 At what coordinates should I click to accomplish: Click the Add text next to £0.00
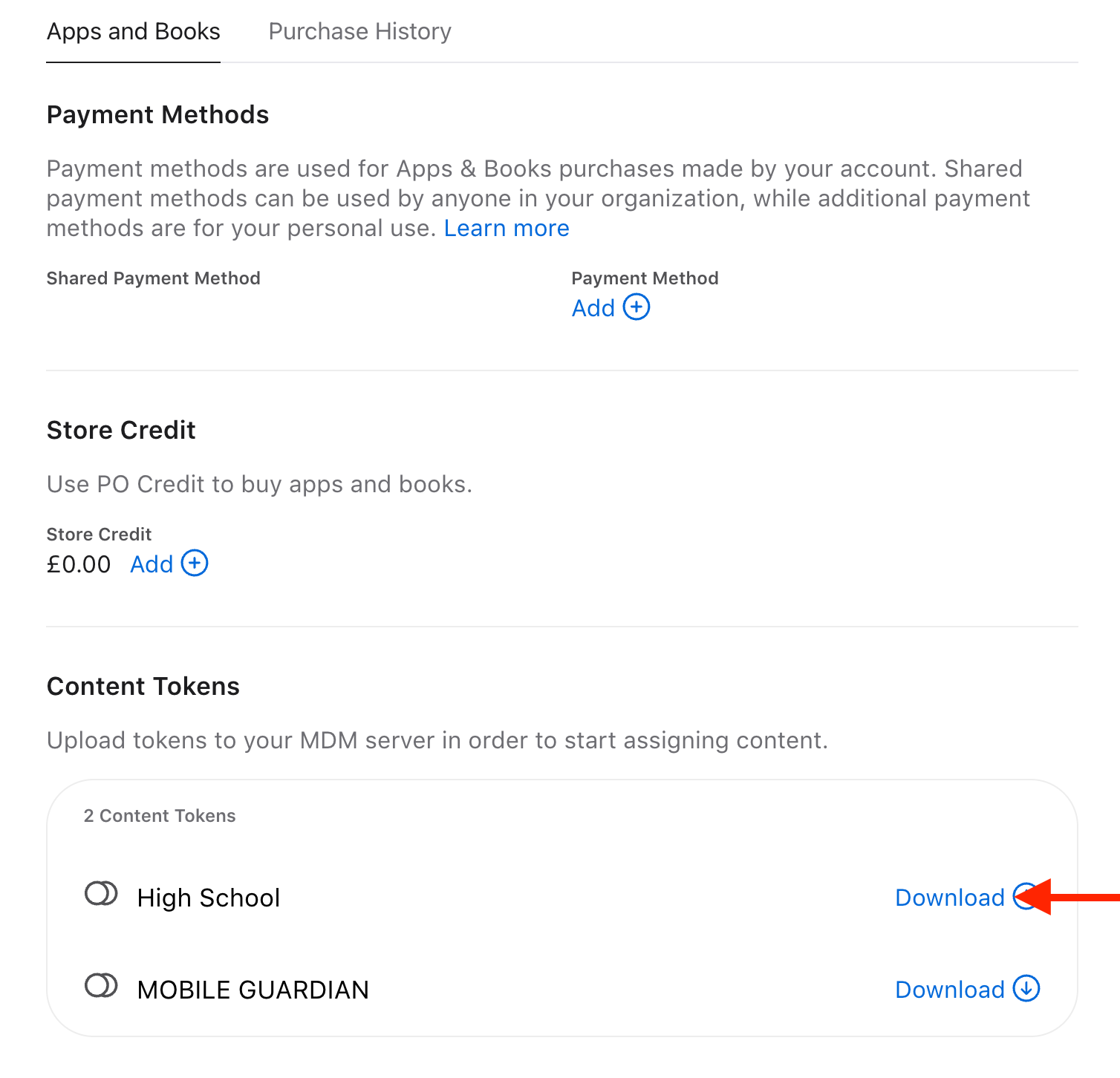pyautogui.click(x=152, y=564)
